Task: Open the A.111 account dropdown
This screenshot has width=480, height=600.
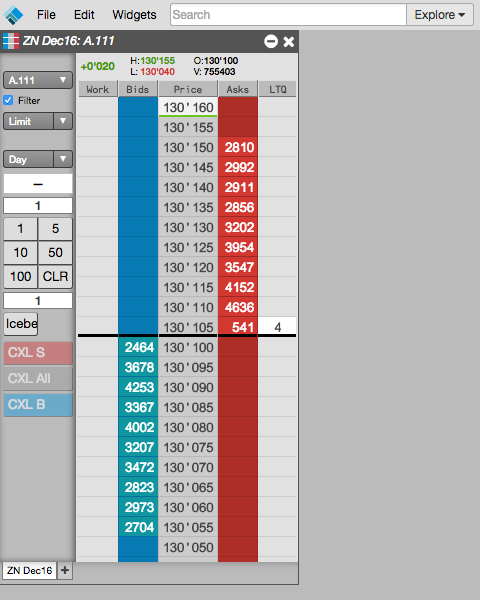Action: coord(38,80)
